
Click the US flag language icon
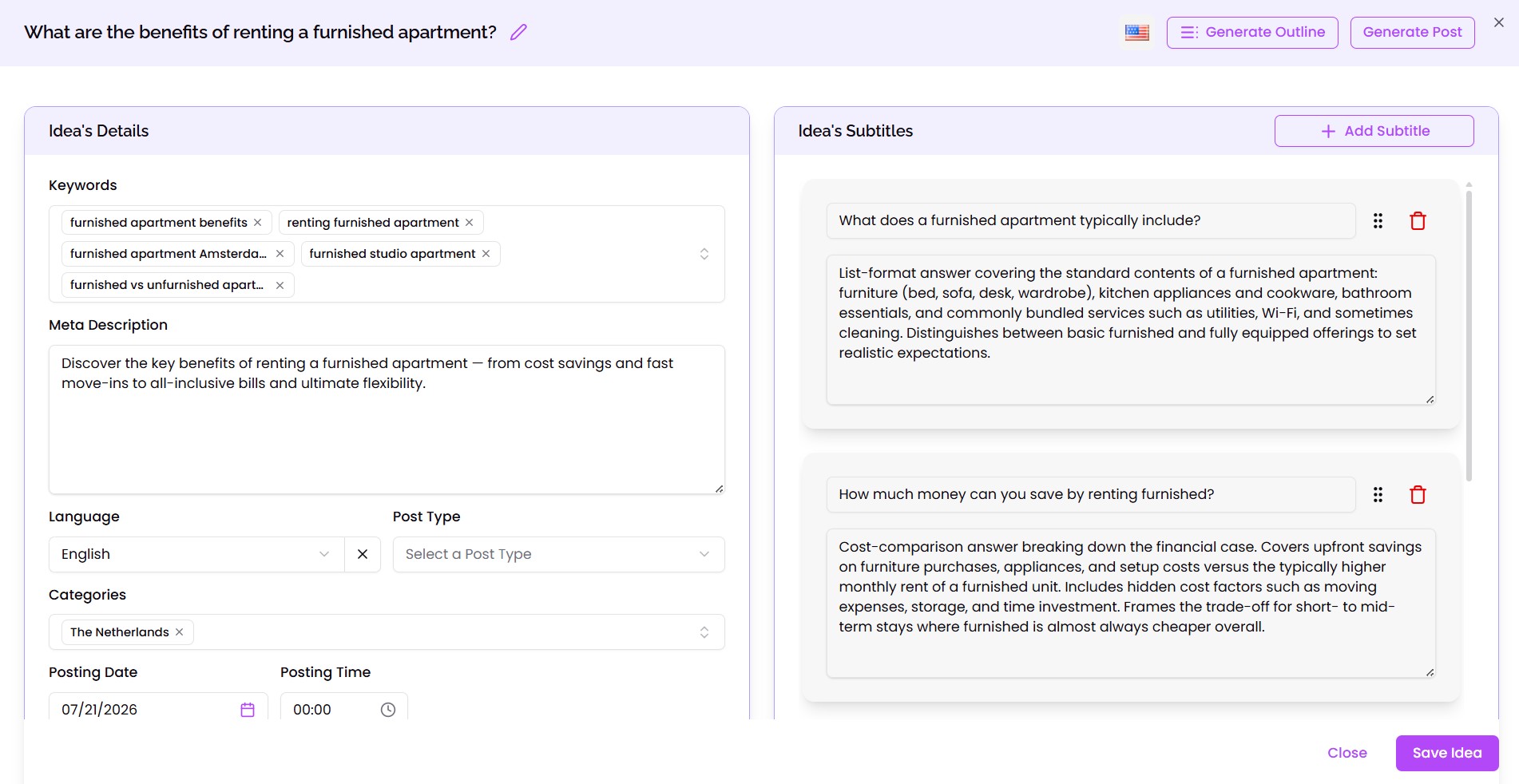click(x=1137, y=33)
